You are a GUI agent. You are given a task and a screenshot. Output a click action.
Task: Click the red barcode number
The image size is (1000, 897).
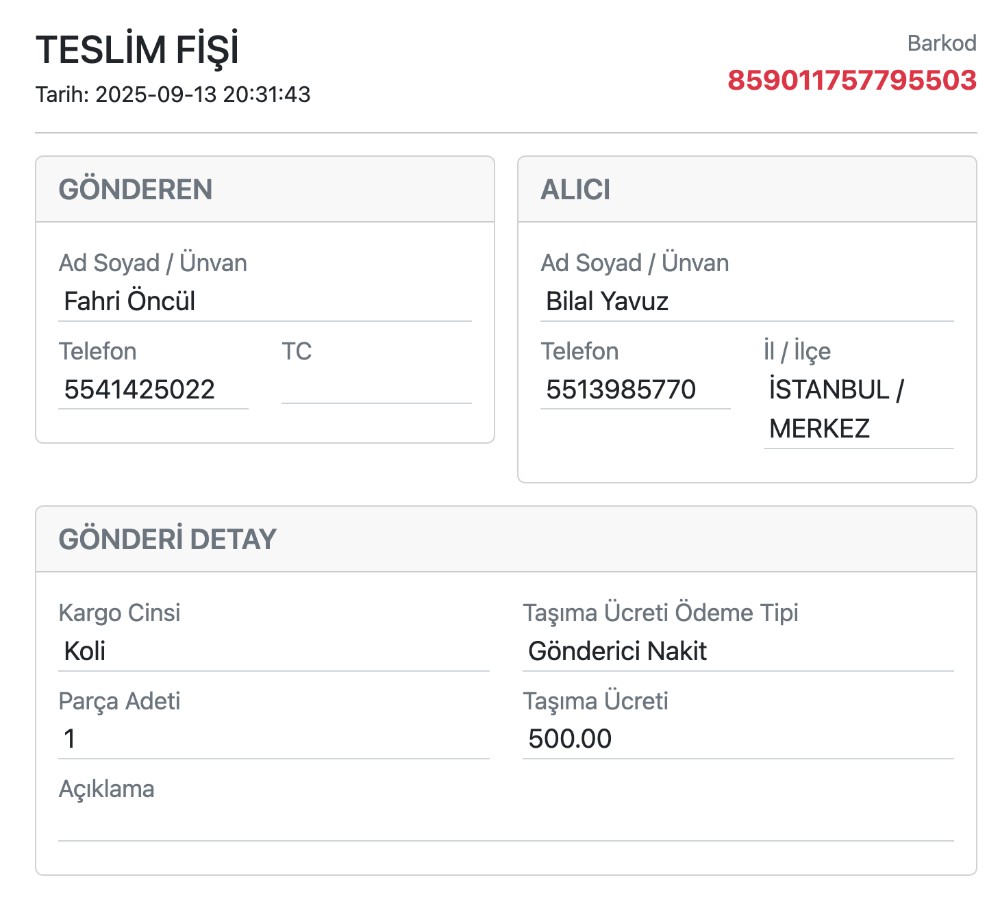[x=851, y=80]
